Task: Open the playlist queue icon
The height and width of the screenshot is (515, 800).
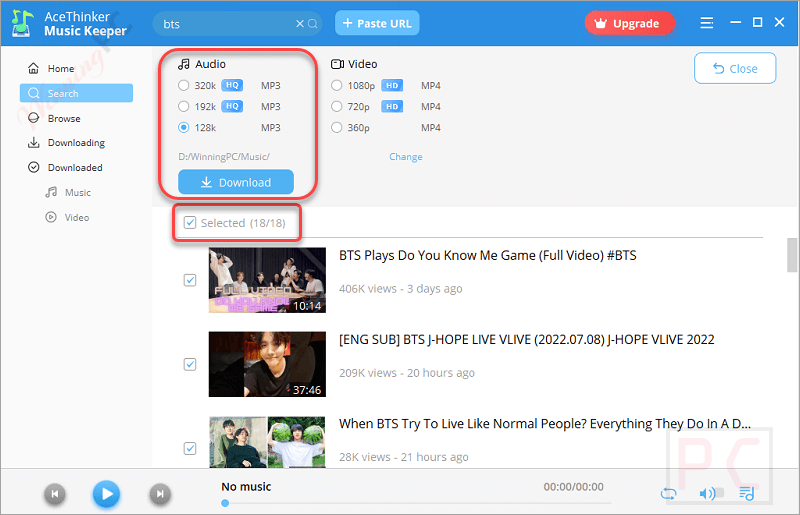Action: point(746,493)
